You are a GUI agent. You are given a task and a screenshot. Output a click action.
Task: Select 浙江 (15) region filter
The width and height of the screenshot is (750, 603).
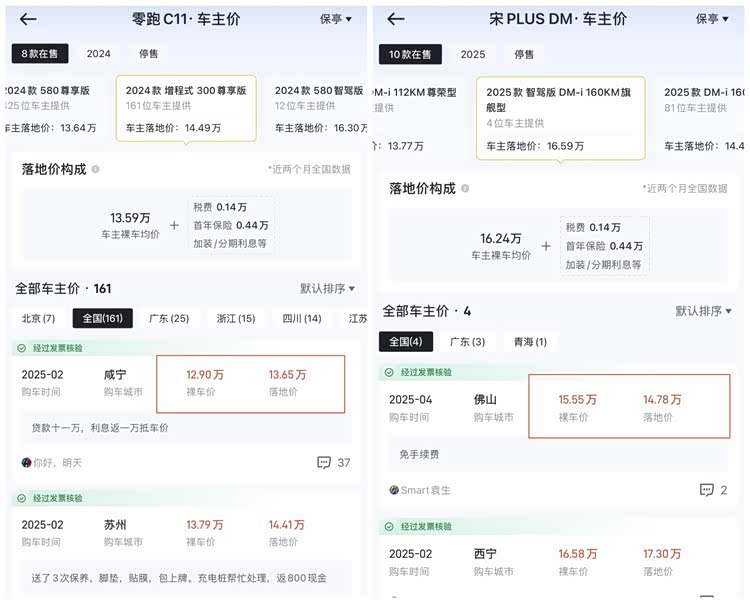[236, 319]
